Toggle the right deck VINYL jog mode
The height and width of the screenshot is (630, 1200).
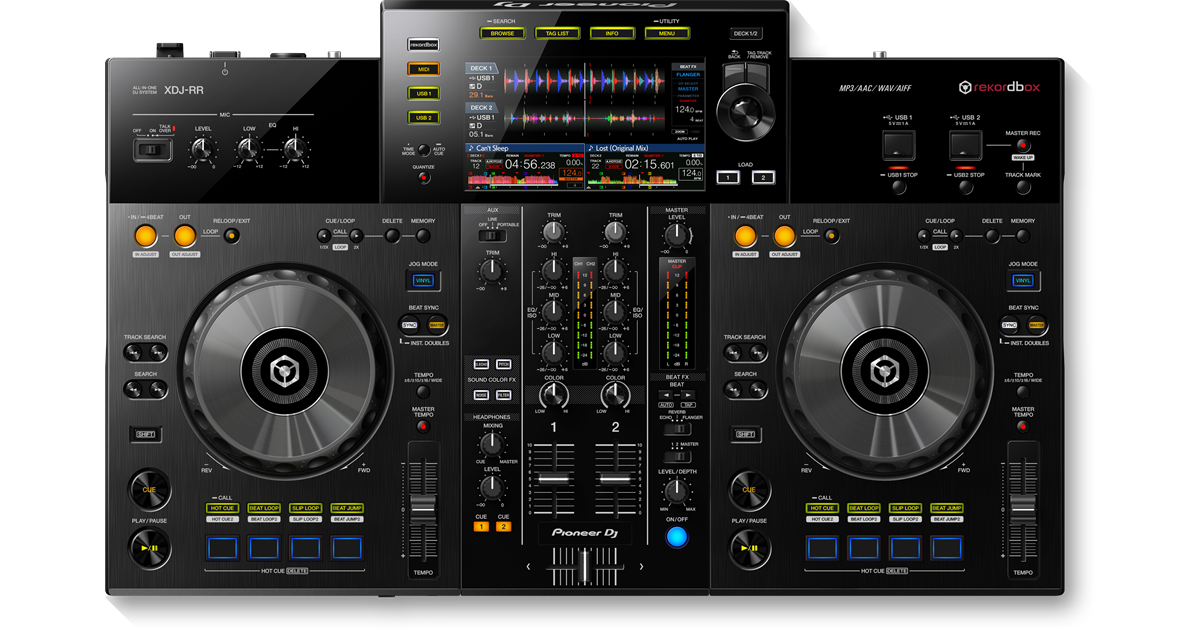(x=1023, y=281)
